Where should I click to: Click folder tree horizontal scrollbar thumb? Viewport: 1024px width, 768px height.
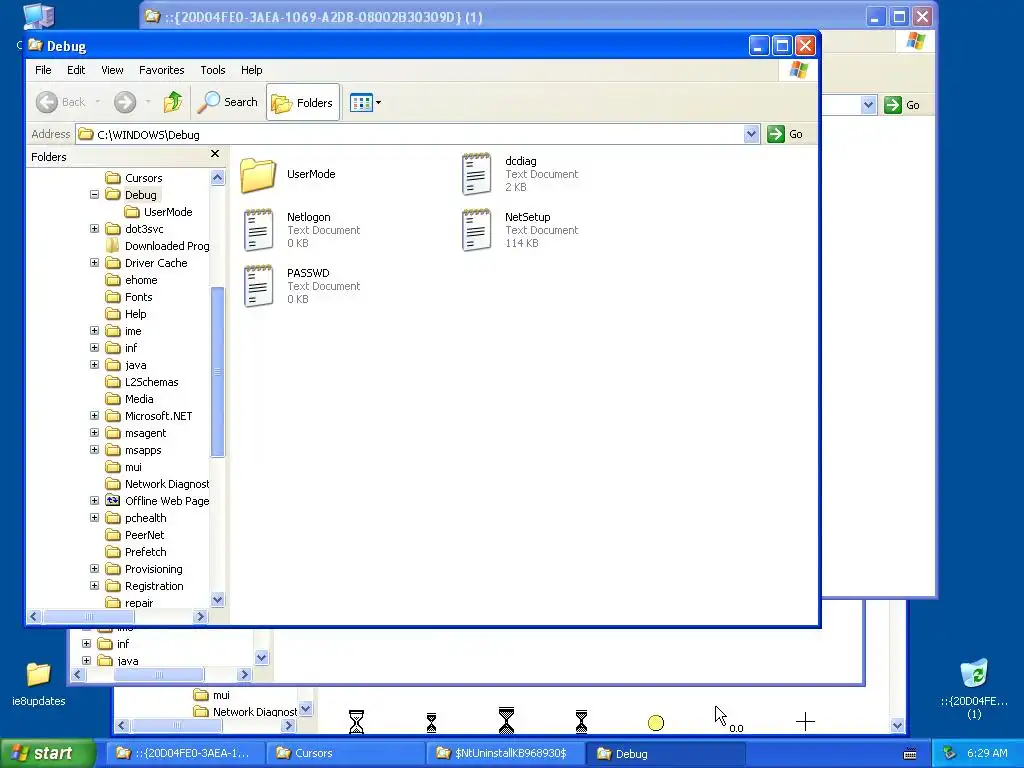click(88, 616)
